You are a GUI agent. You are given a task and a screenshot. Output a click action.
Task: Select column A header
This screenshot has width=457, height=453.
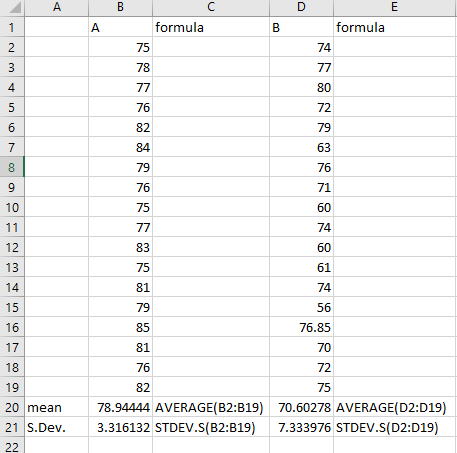[x=57, y=7]
